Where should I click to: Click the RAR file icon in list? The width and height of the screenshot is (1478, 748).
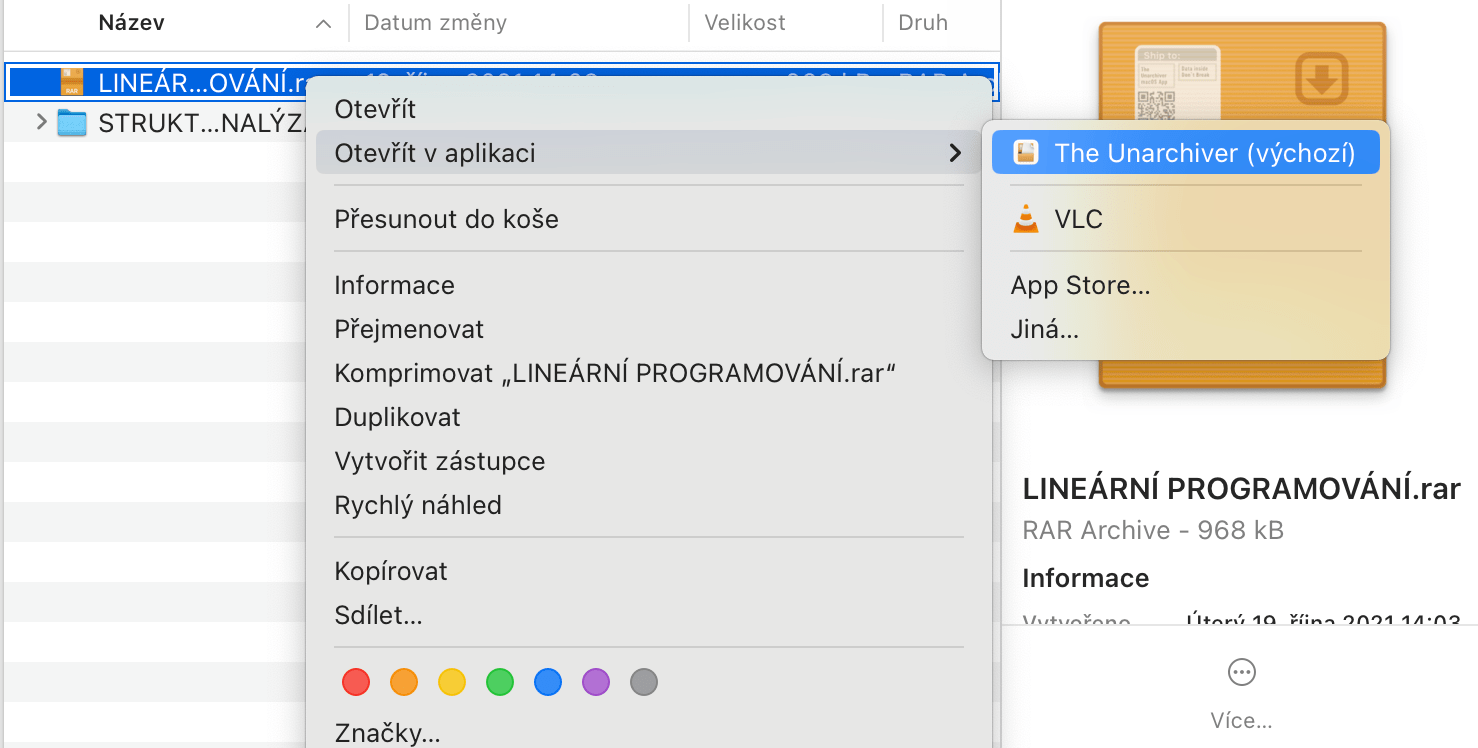tap(72, 82)
